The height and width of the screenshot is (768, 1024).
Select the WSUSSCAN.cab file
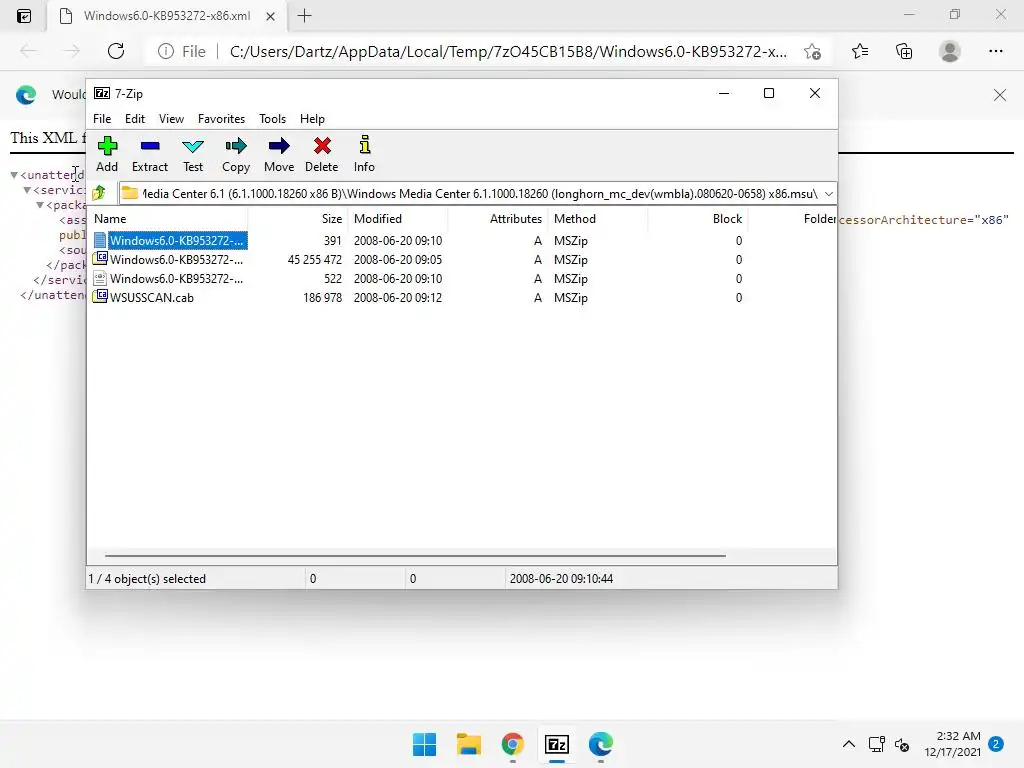click(152, 297)
